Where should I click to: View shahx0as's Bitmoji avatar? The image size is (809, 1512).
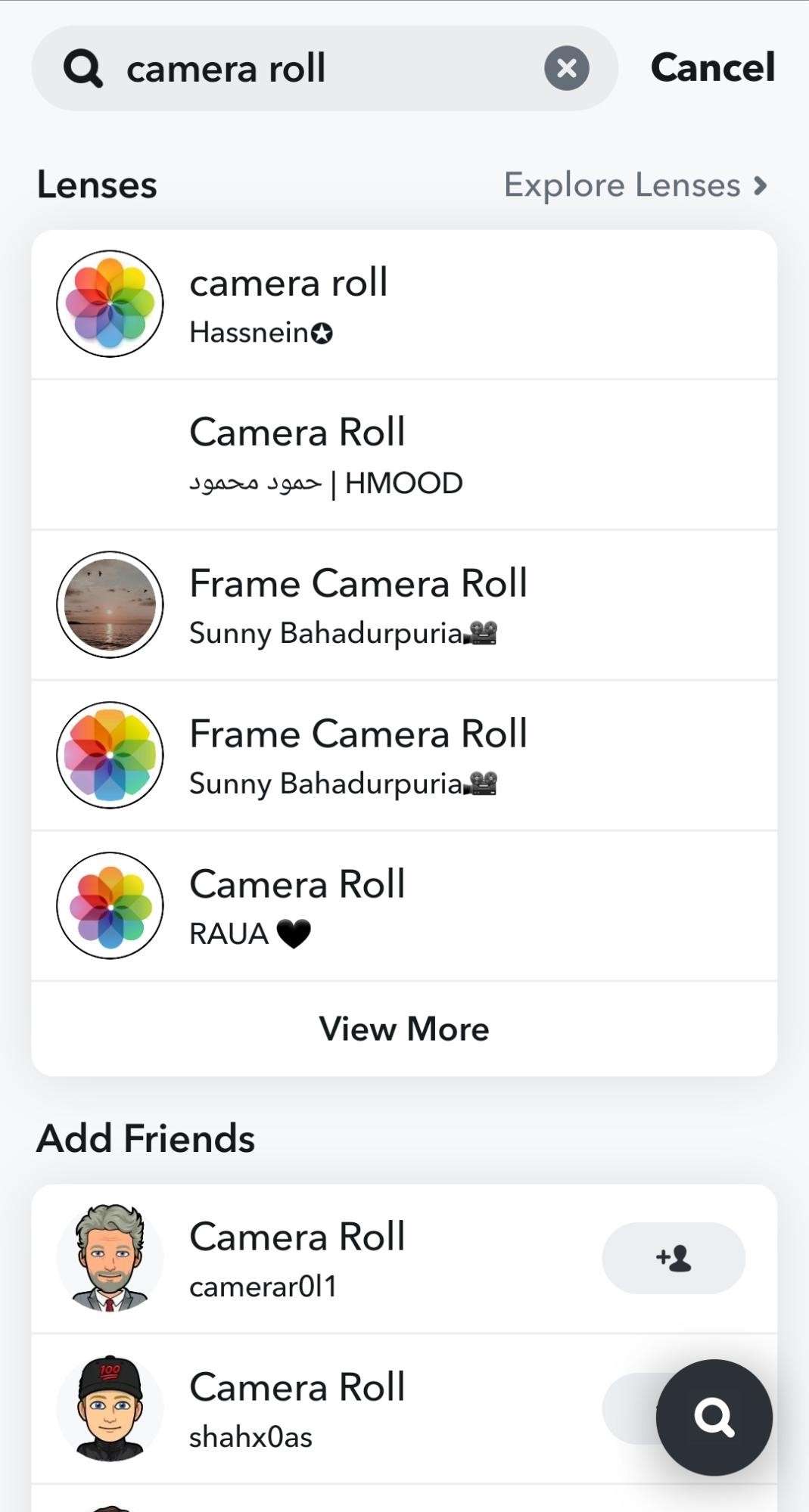tap(110, 1408)
